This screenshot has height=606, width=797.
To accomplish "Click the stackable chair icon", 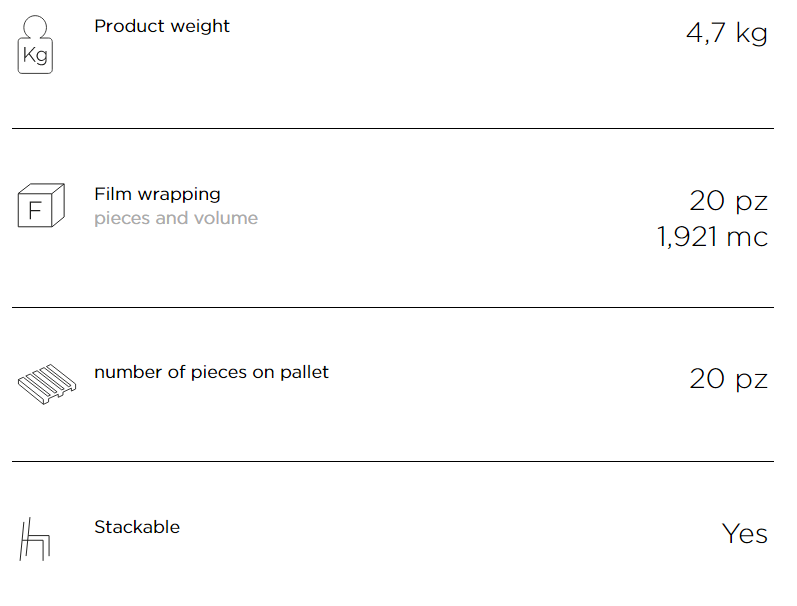I will pos(35,539).
